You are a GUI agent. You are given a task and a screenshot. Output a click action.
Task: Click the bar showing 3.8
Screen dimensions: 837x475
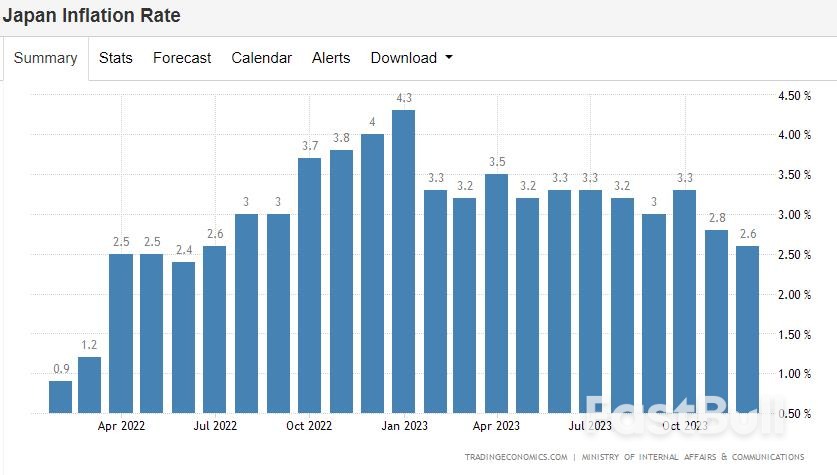[x=341, y=281]
